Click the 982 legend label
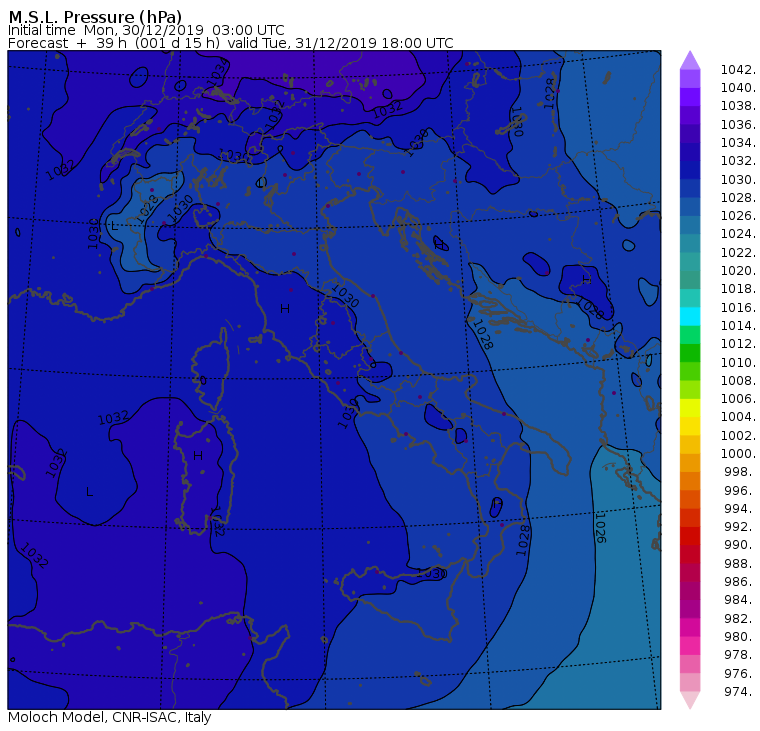This screenshot has height=731, width=760. click(x=740, y=618)
